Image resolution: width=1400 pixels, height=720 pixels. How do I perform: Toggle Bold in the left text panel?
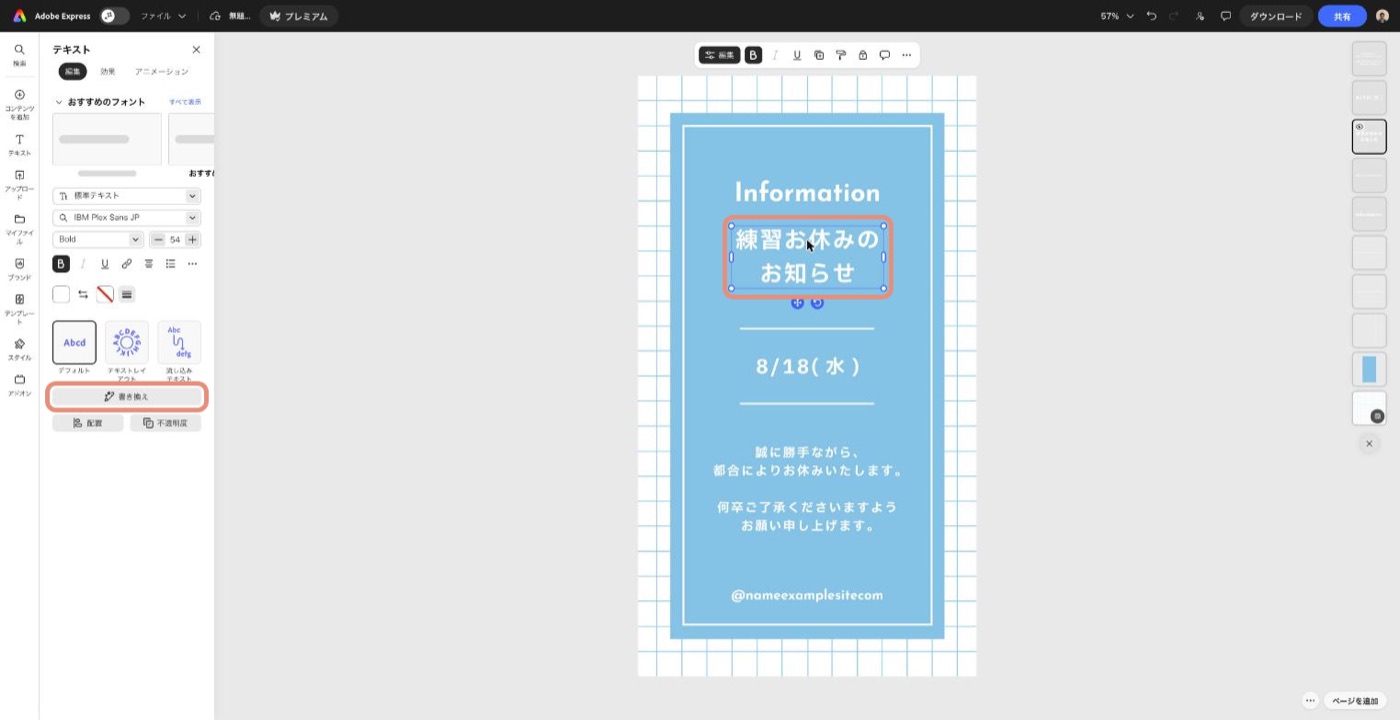[61, 264]
